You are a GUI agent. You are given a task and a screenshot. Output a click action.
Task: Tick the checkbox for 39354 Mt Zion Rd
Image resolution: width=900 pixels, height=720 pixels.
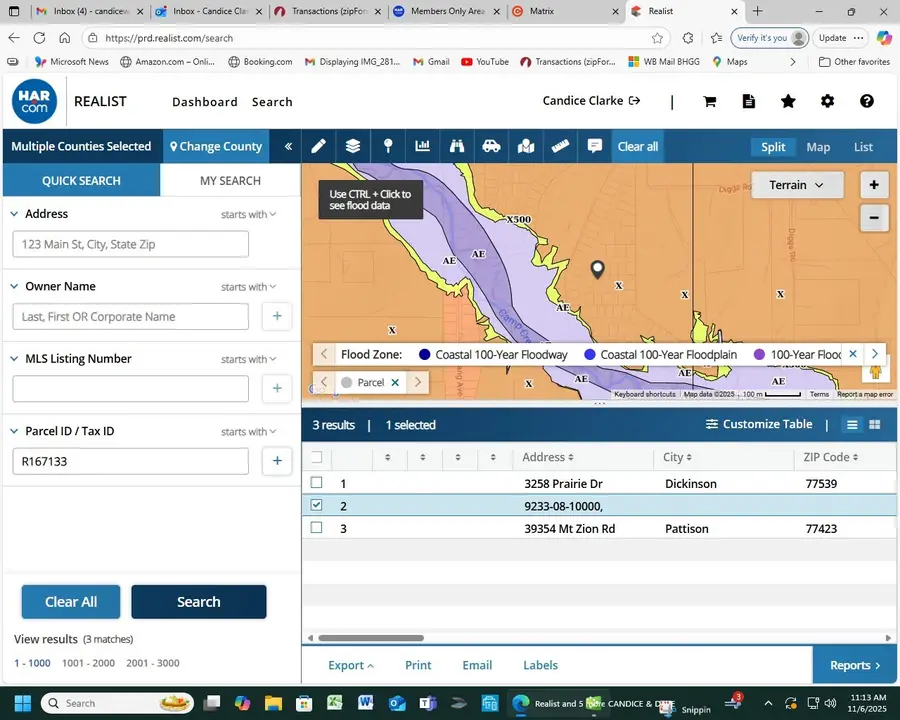coord(317,528)
